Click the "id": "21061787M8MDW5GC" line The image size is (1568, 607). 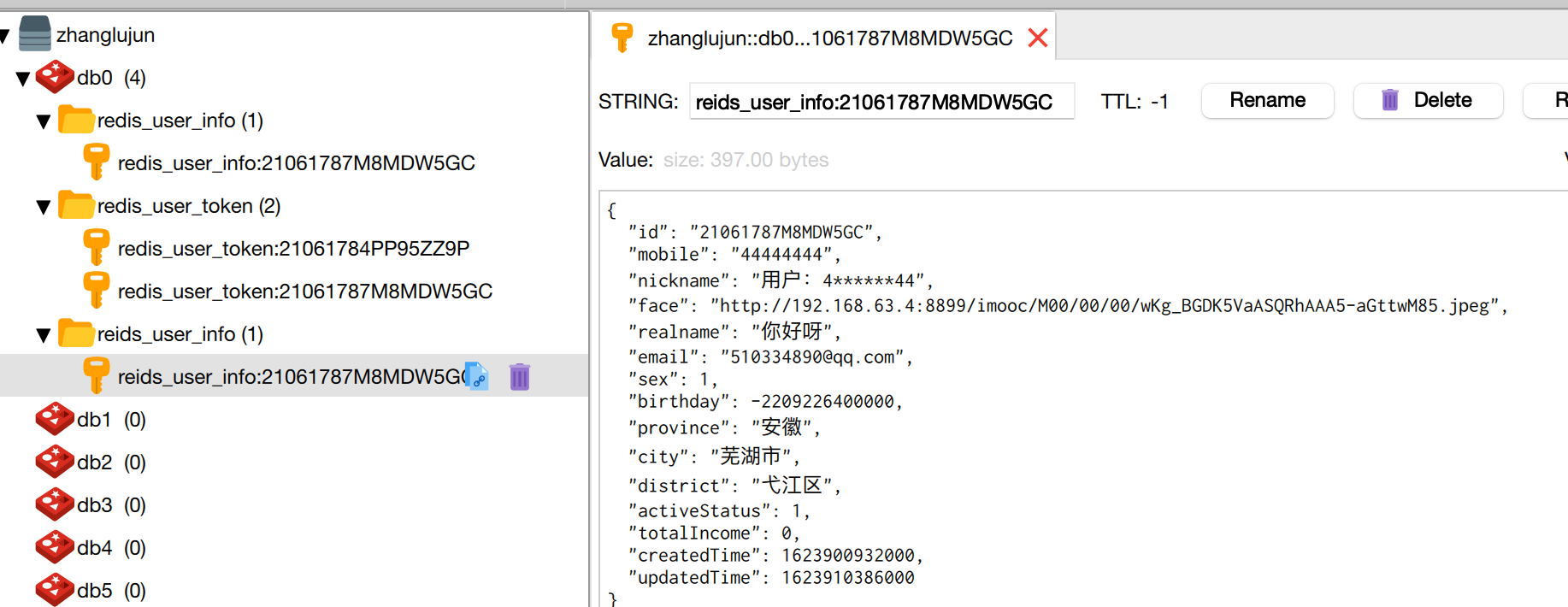[x=755, y=233]
